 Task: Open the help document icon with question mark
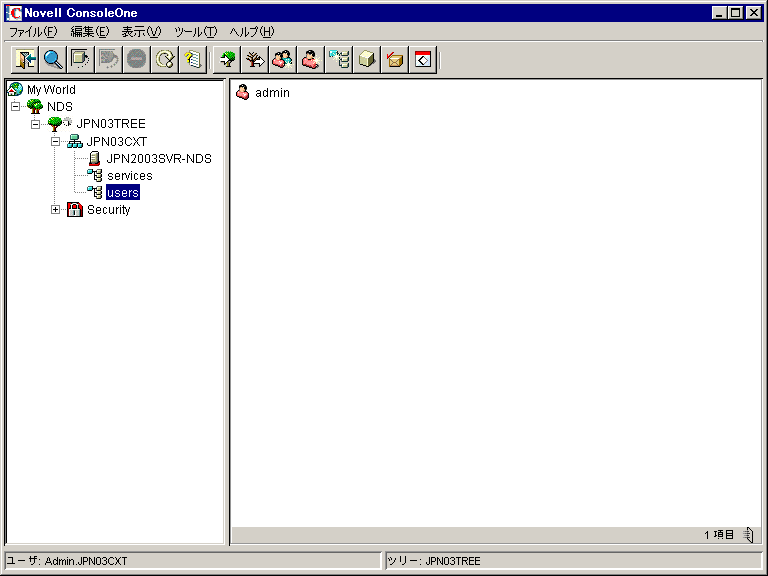coord(192,60)
